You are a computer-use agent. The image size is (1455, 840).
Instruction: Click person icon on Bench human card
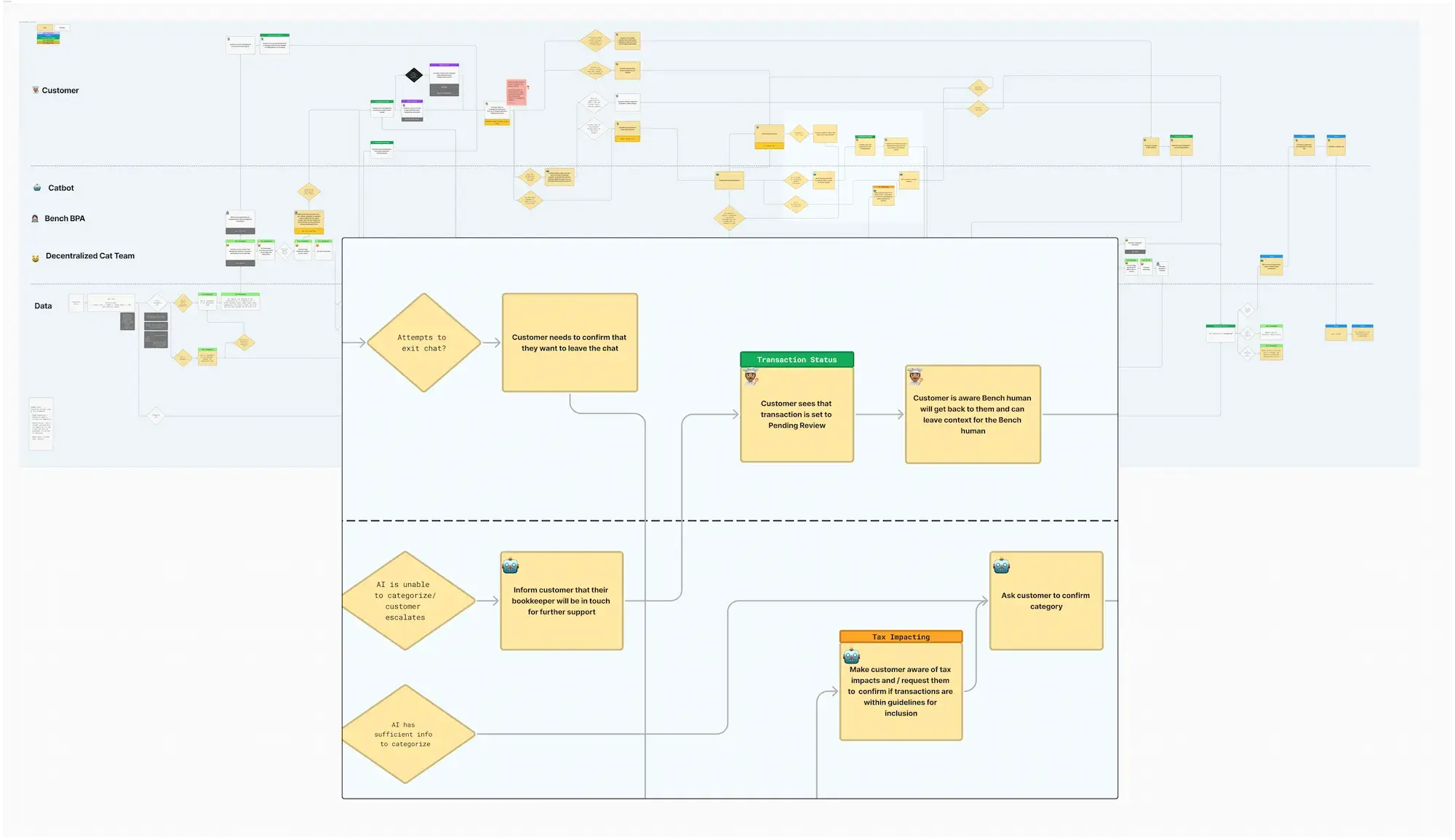click(915, 376)
